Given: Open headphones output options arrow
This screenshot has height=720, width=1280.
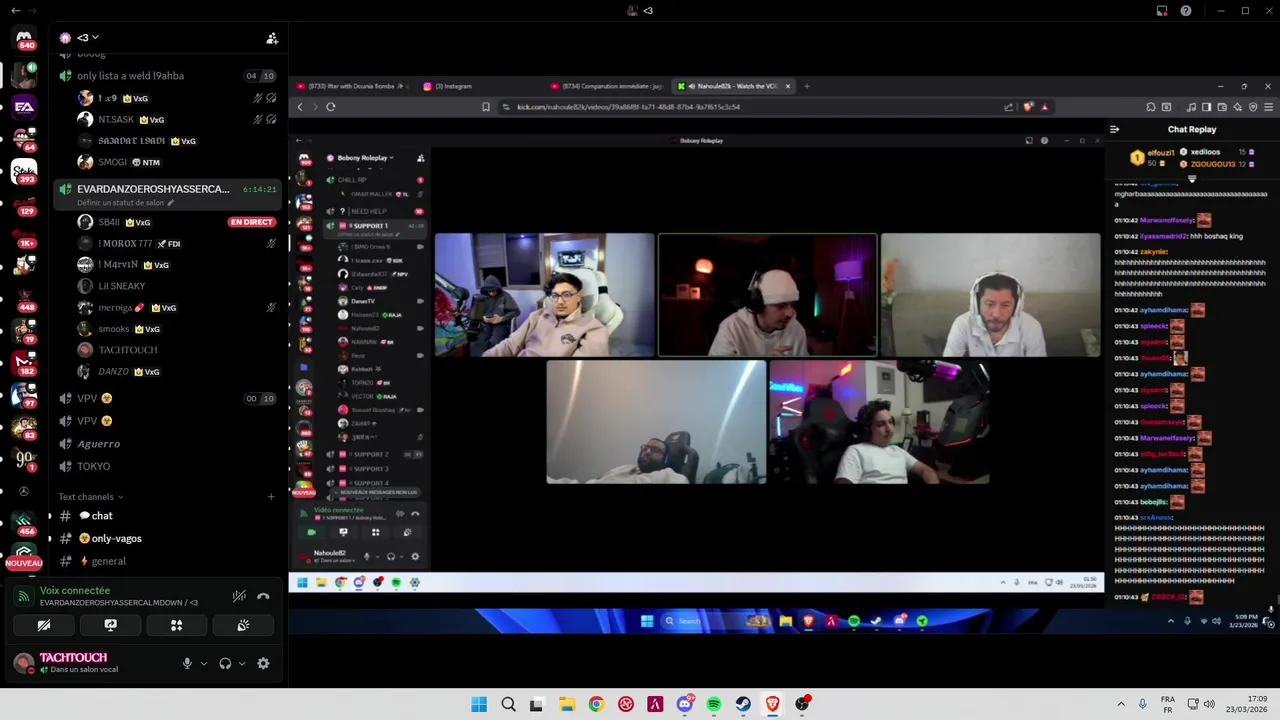Looking at the screenshot, I should coord(241,663).
